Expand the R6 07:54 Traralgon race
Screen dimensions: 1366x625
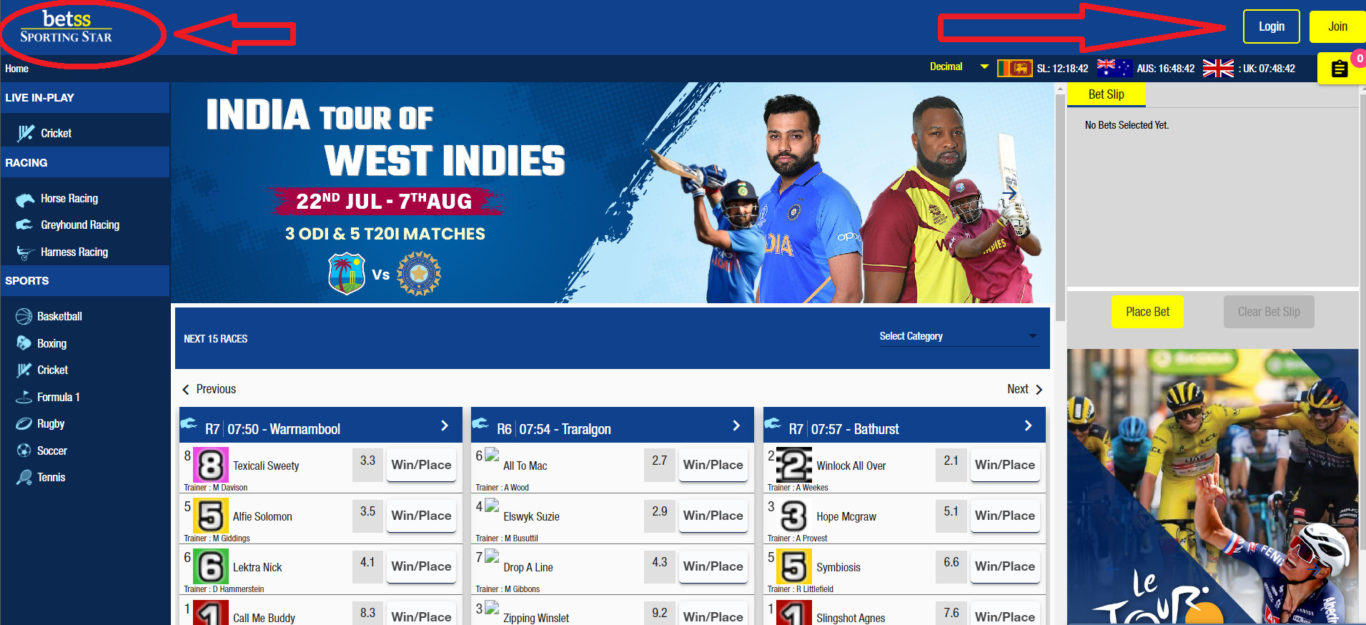pyautogui.click(x=612, y=427)
